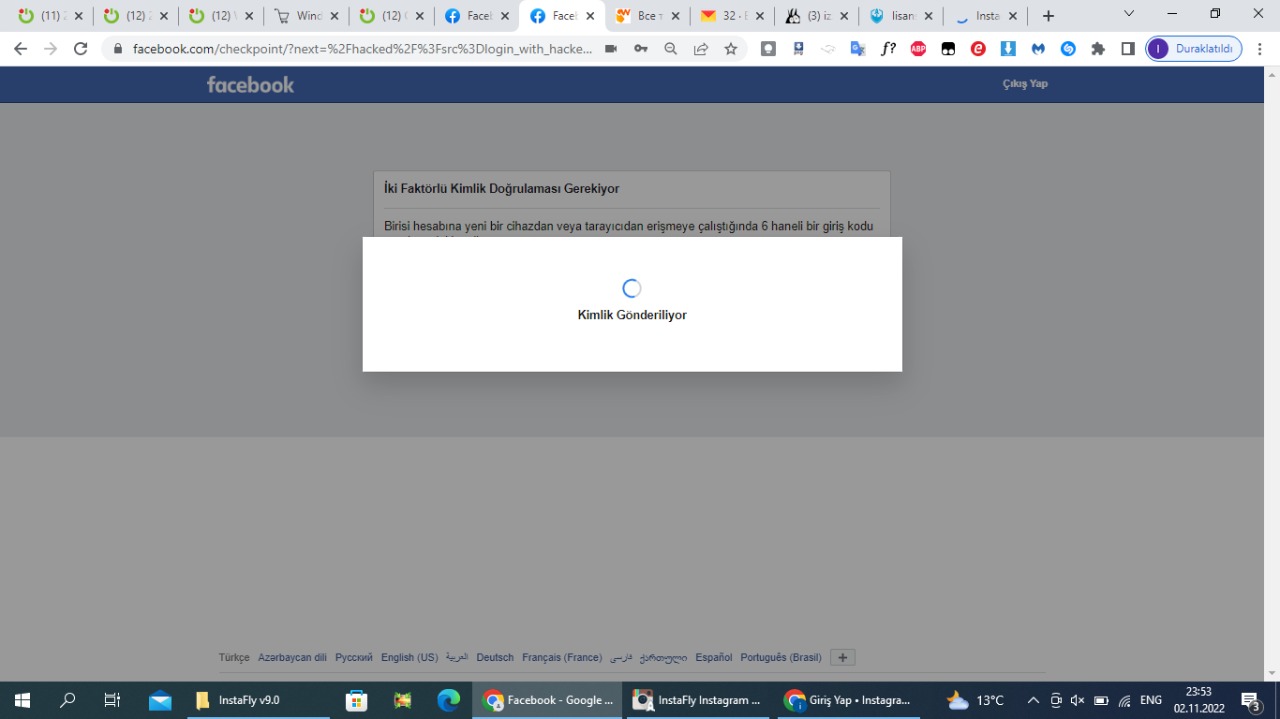Open Microsoft Edge from the taskbar
This screenshot has width=1280, height=719.
tap(448, 700)
